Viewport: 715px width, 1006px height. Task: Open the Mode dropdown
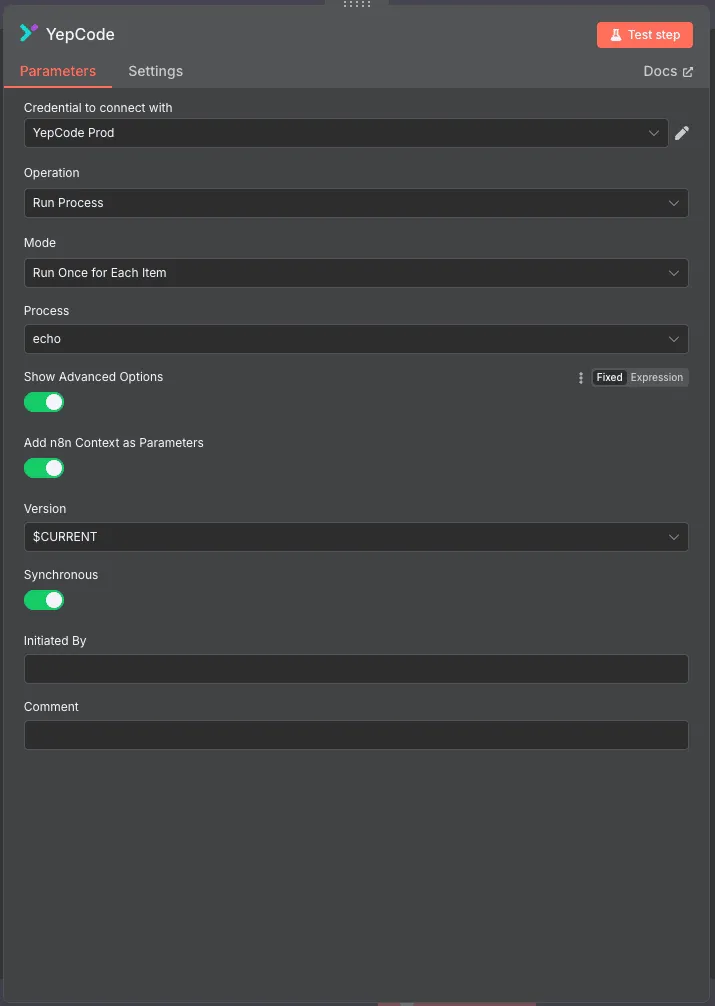[x=356, y=273]
